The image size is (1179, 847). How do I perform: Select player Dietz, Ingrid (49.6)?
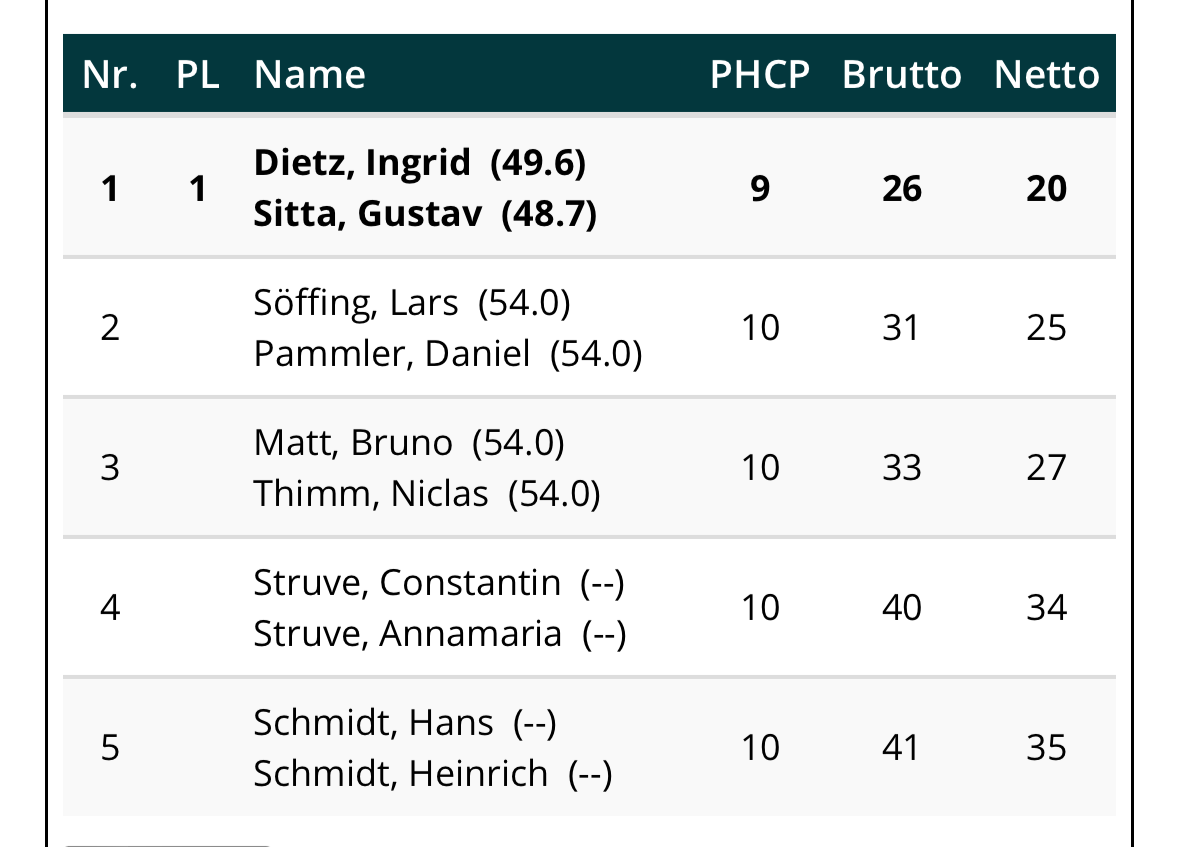click(x=419, y=163)
